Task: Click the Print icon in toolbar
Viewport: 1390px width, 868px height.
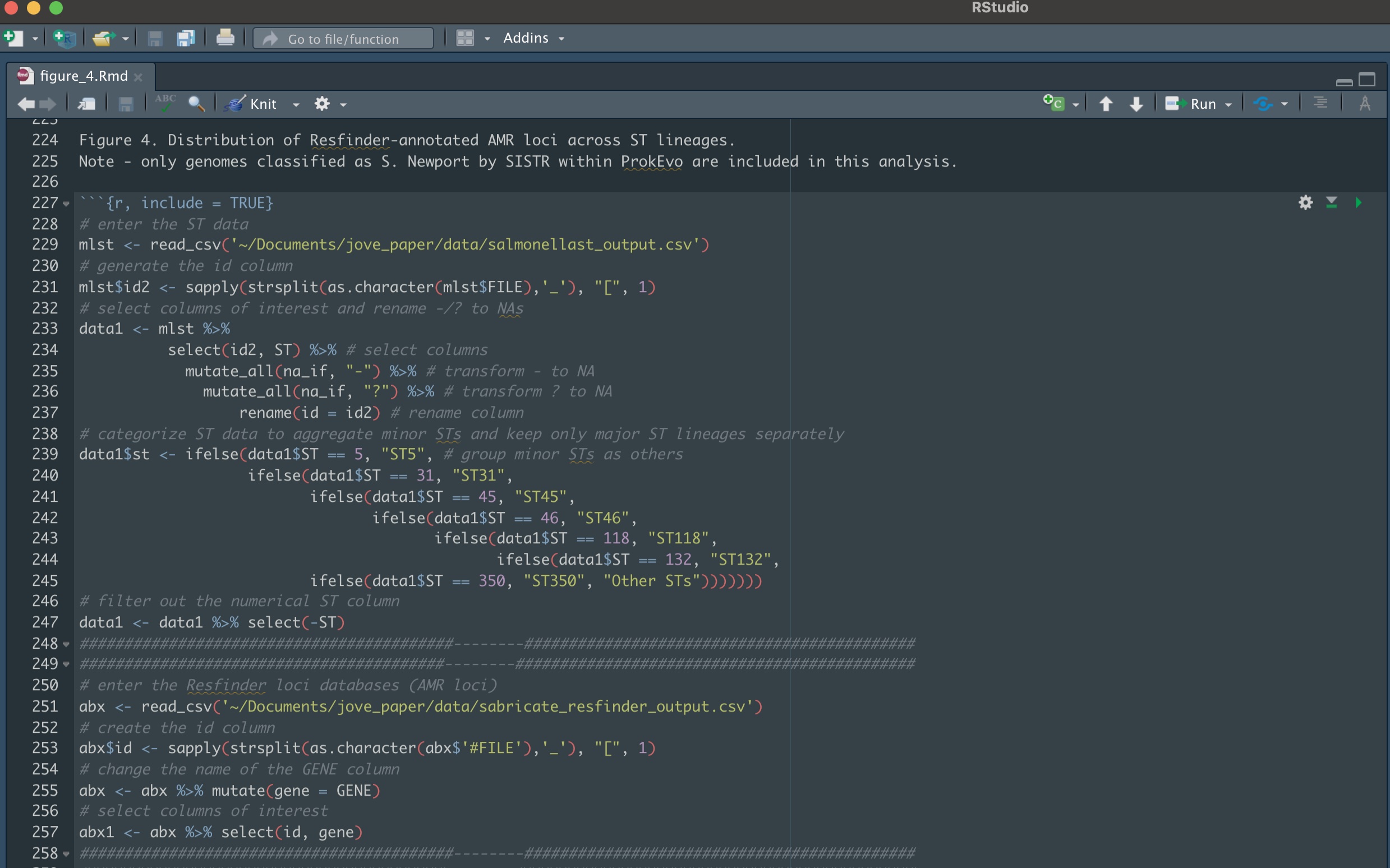Action: point(225,38)
